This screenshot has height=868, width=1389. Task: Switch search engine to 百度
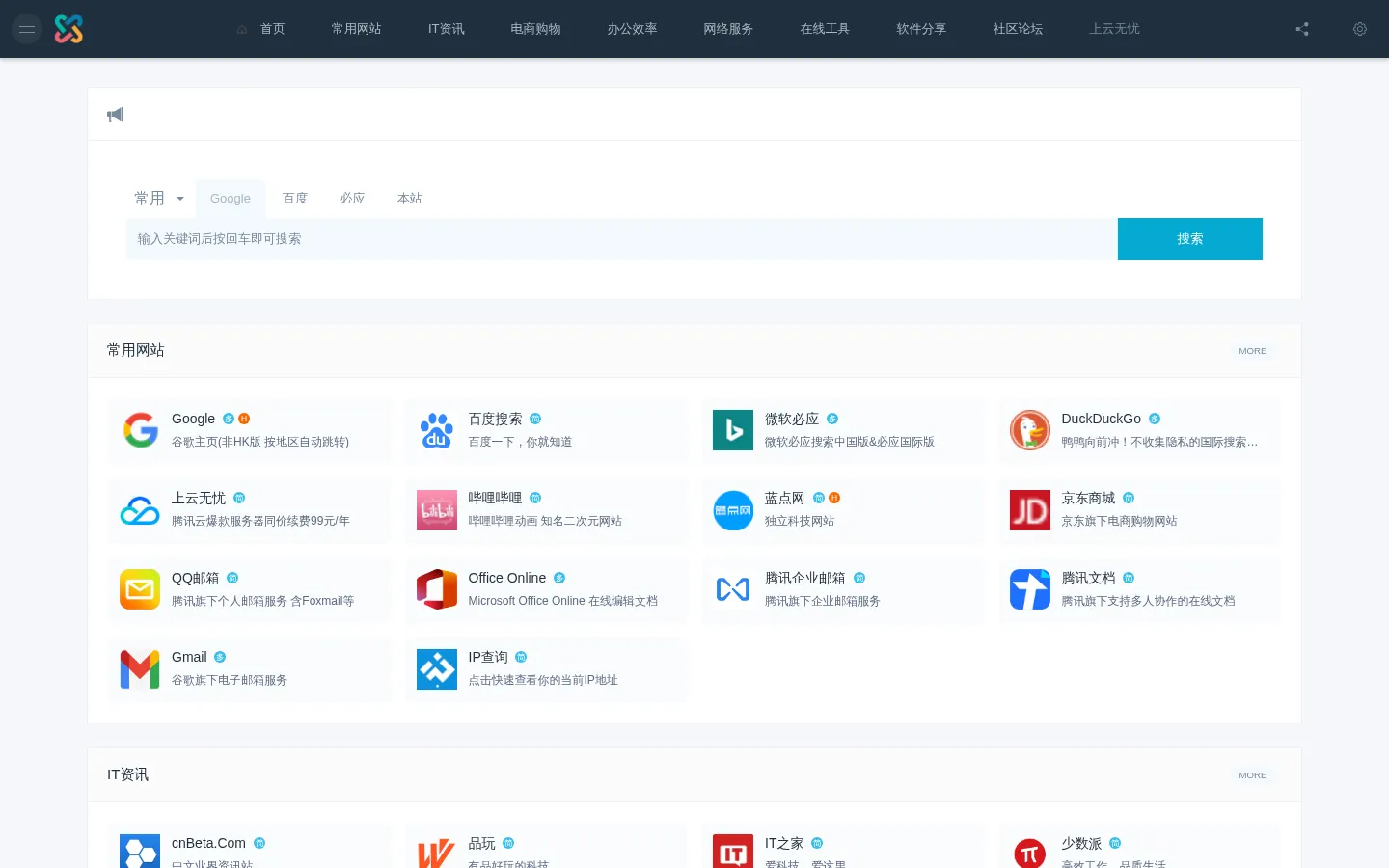tap(295, 199)
